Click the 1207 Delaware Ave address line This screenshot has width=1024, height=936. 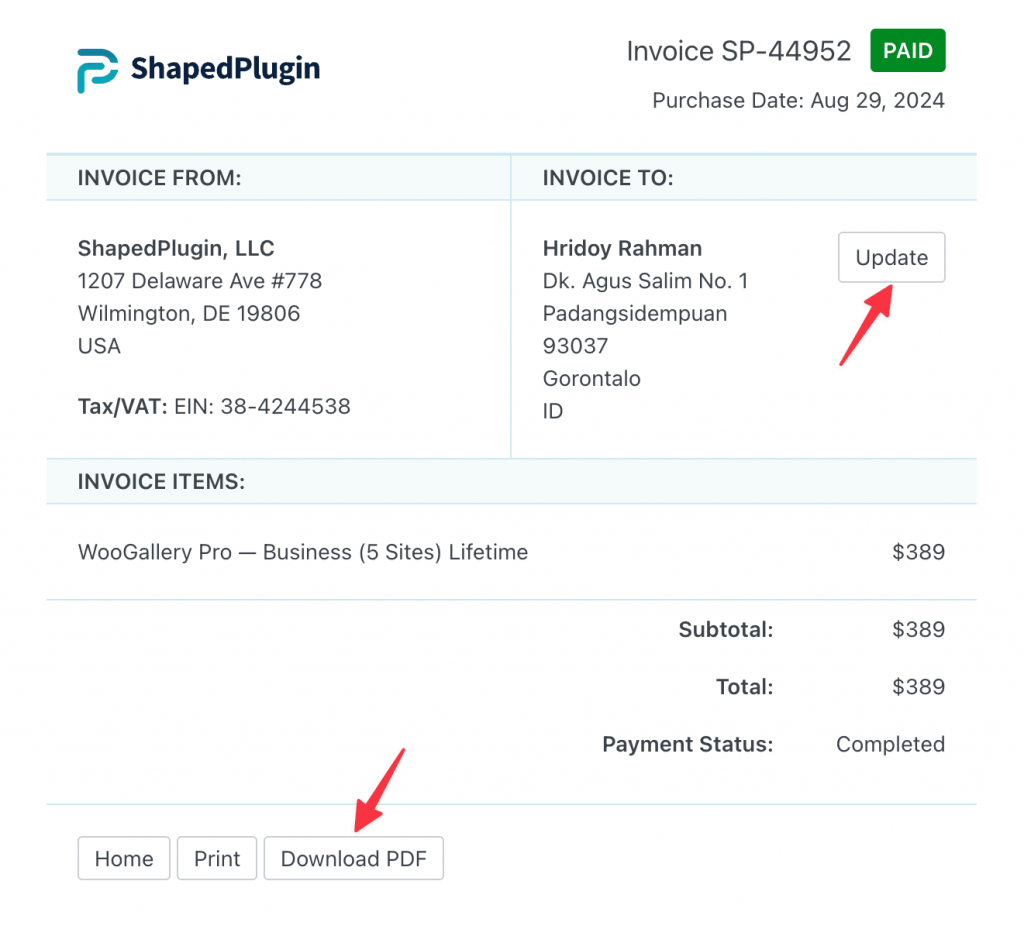coord(200,281)
